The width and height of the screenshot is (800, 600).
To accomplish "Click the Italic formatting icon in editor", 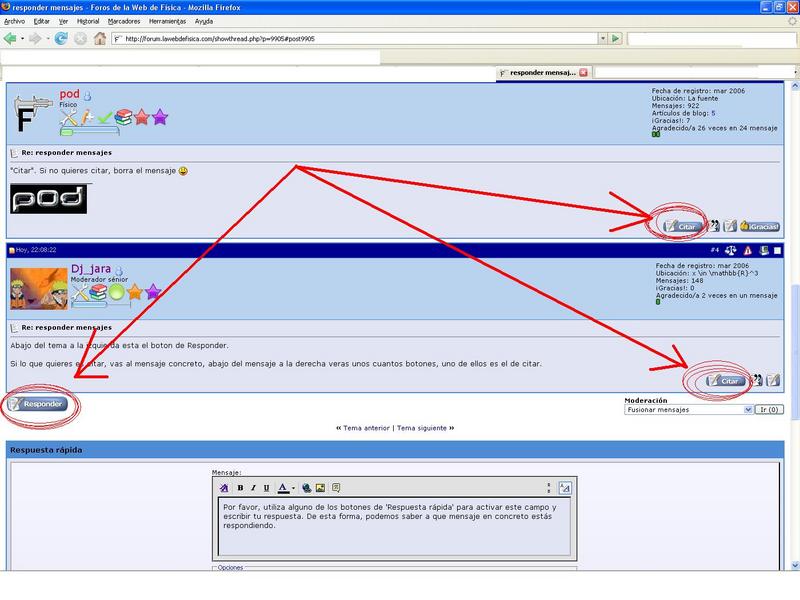I will click(x=253, y=488).
